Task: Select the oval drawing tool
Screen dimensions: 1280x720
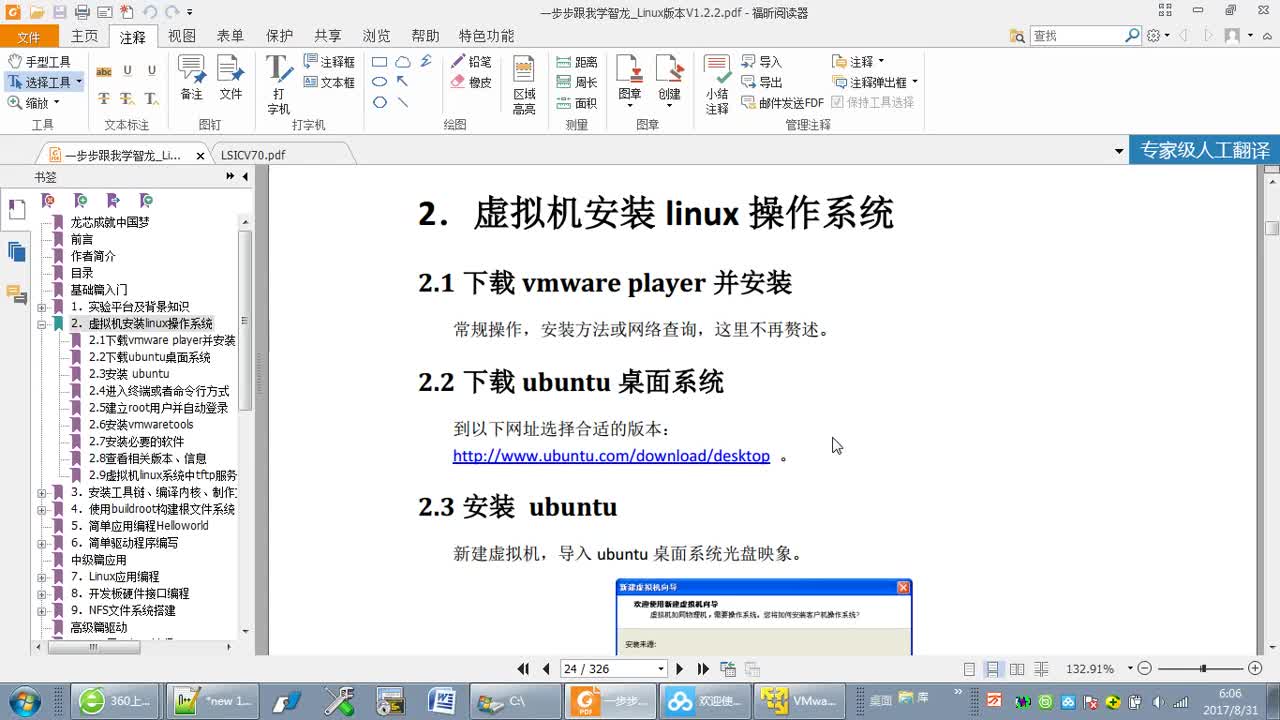Action: pyautogui.click(x=380, y=82)
